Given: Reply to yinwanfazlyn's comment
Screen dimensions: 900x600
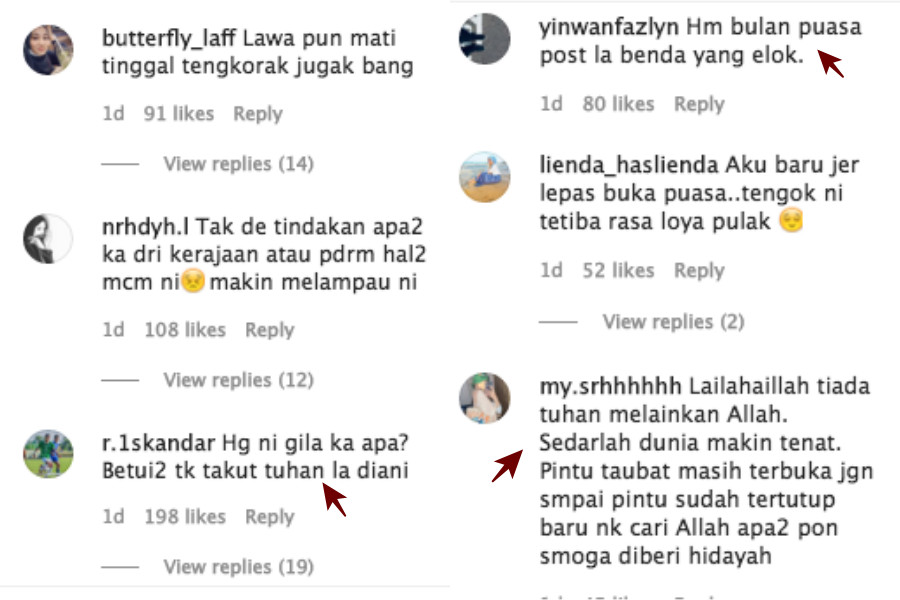Looking at the screenshot, I should point(699,104).
